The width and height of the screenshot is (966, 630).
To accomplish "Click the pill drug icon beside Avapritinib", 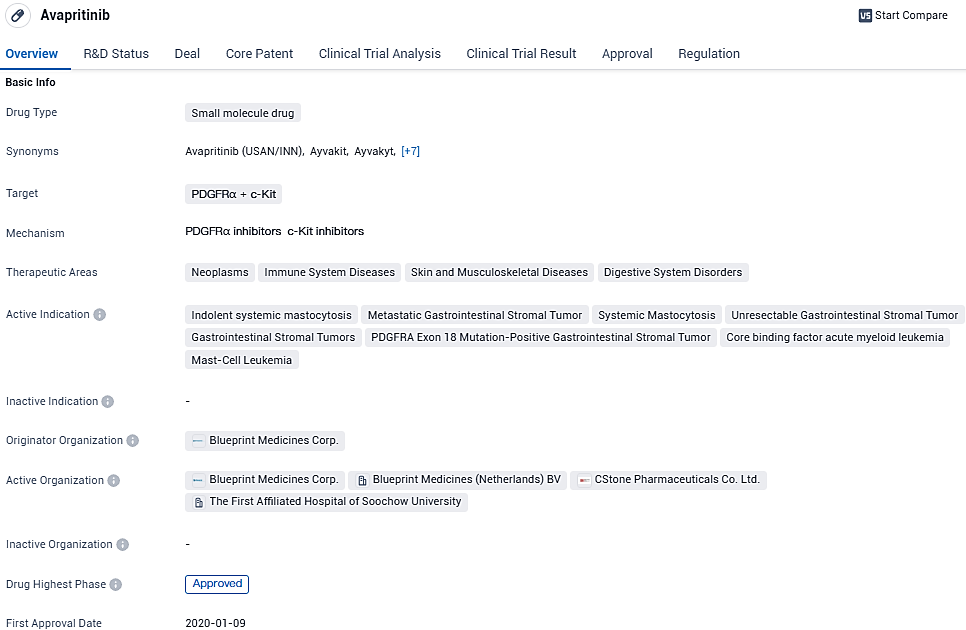I will tap(17, 16).
